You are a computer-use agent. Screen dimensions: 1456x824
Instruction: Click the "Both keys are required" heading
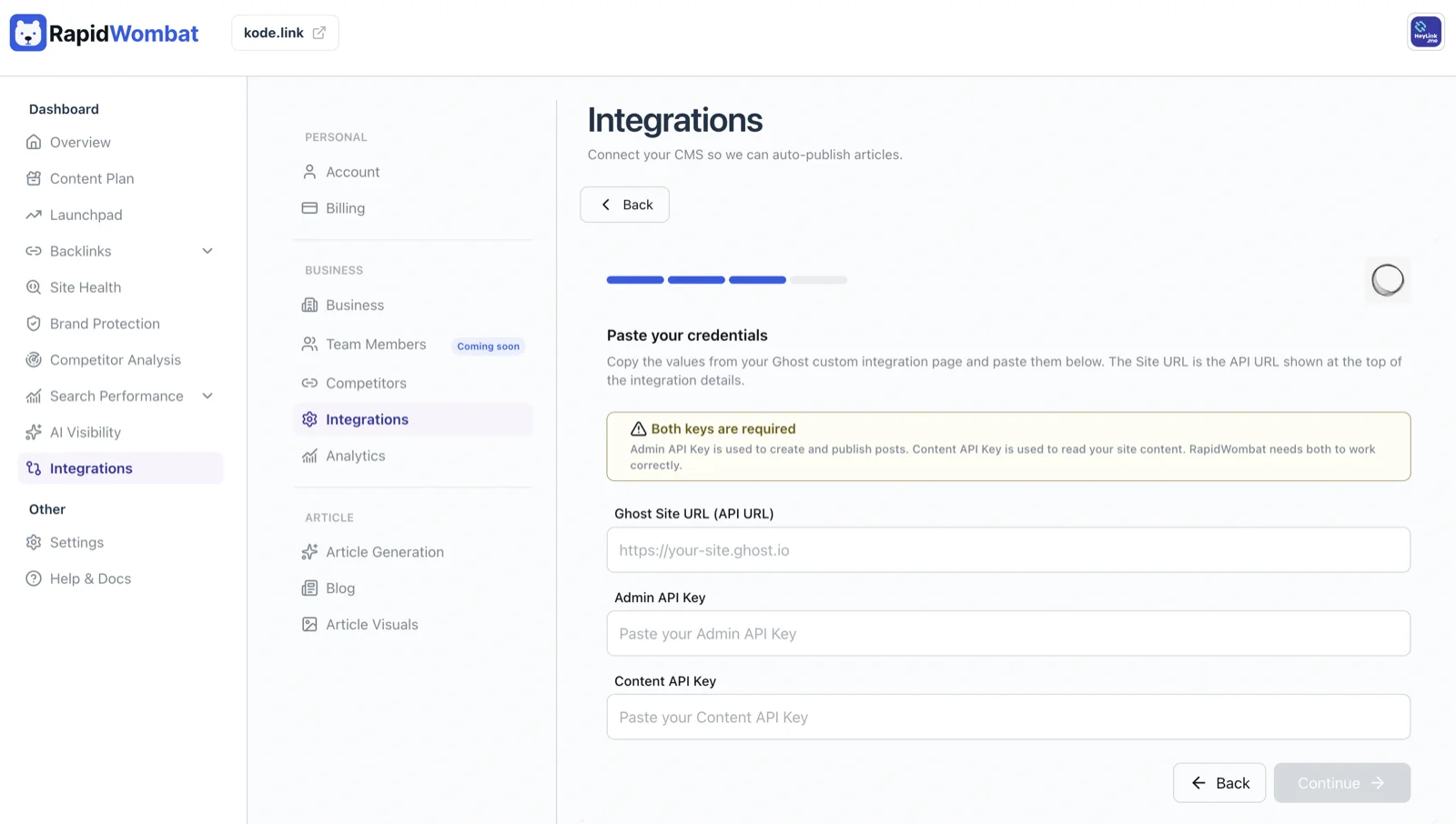coord(723,428)
